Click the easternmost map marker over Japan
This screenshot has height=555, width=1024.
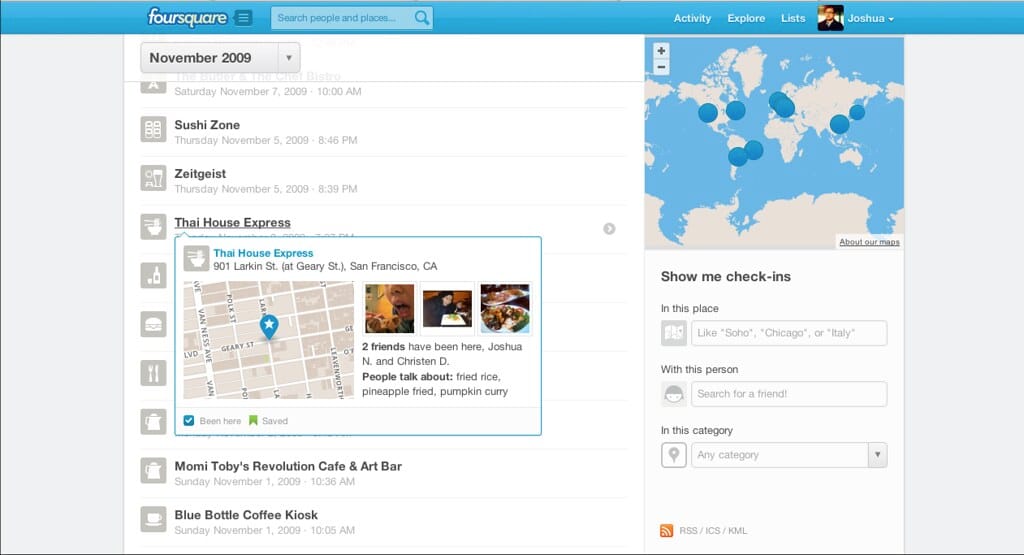click(x=857, y=112)
